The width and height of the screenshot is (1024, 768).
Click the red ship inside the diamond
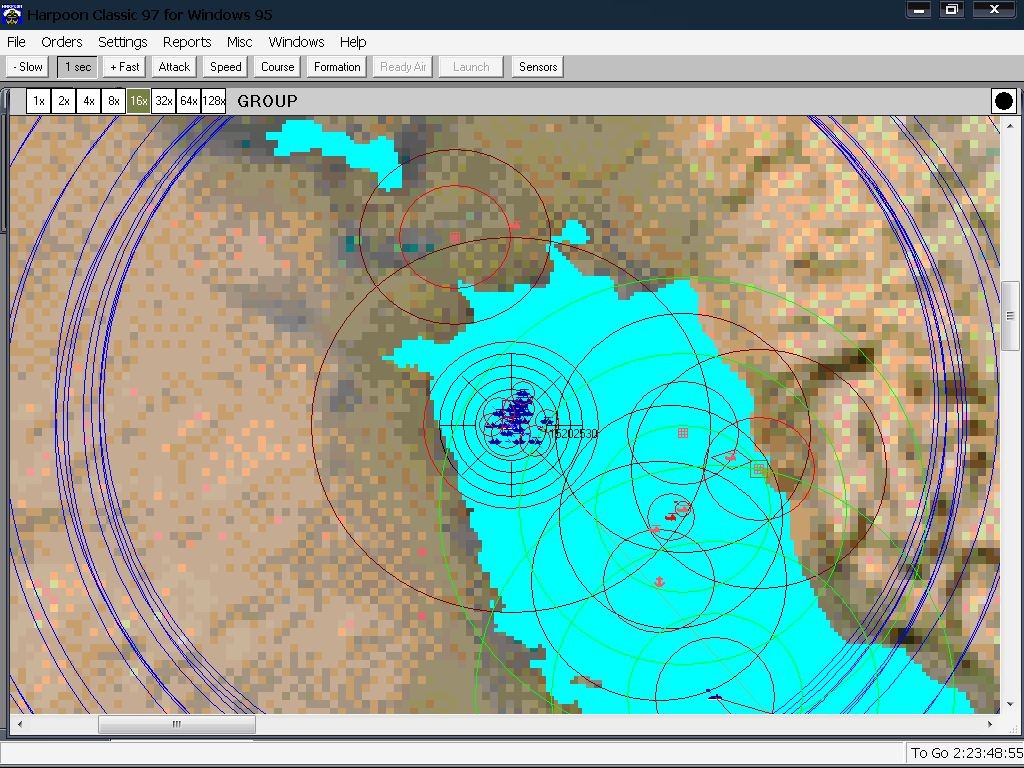[730, 457]
